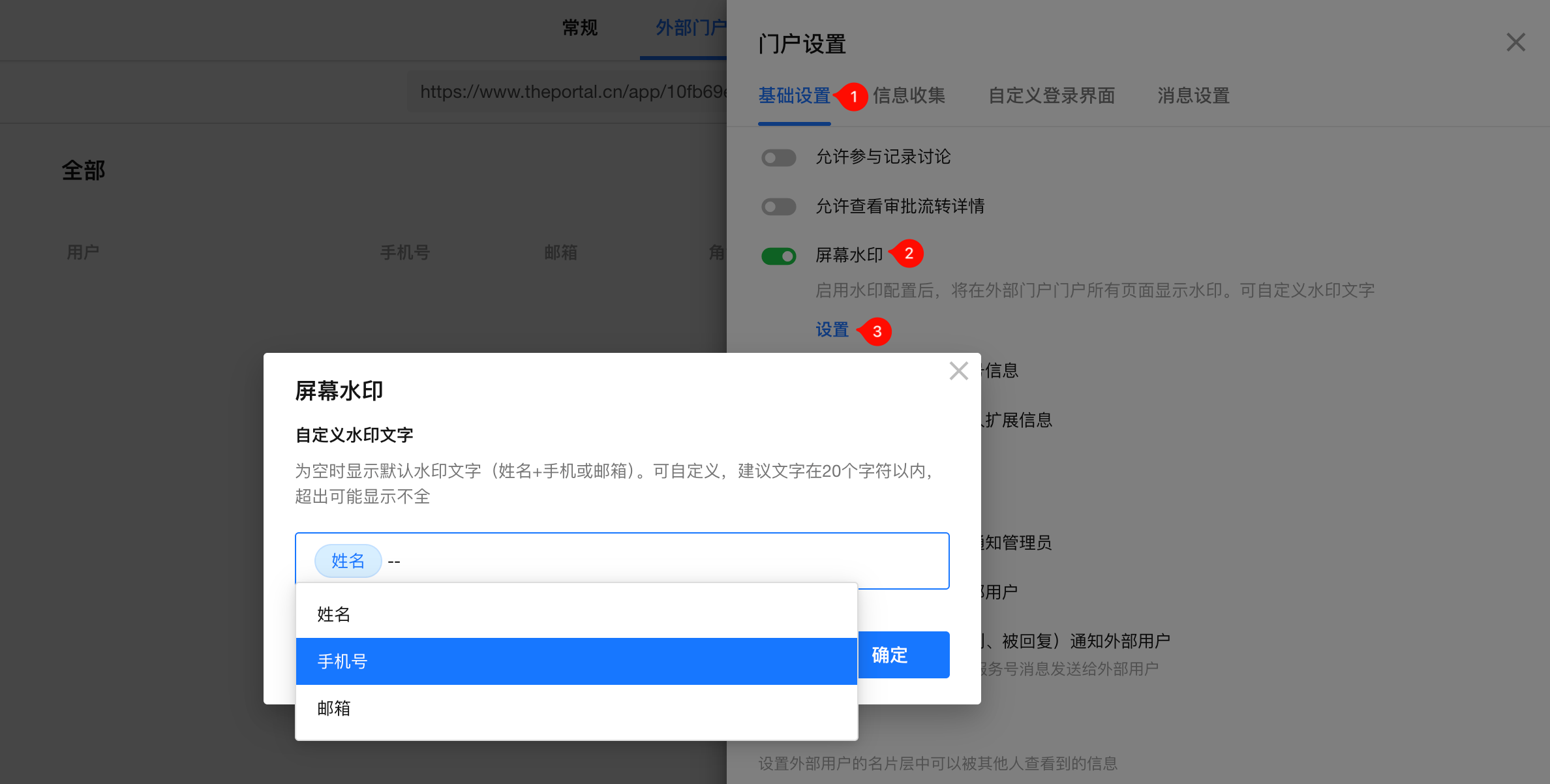Open the 自定义登录界面 tab

1051,96
